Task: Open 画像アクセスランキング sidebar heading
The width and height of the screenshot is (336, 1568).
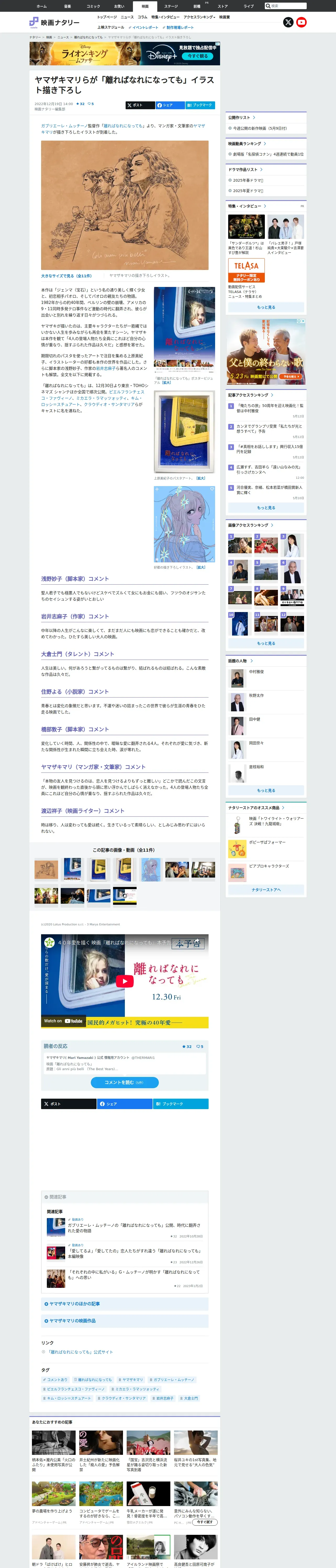Action: point(251,525)
